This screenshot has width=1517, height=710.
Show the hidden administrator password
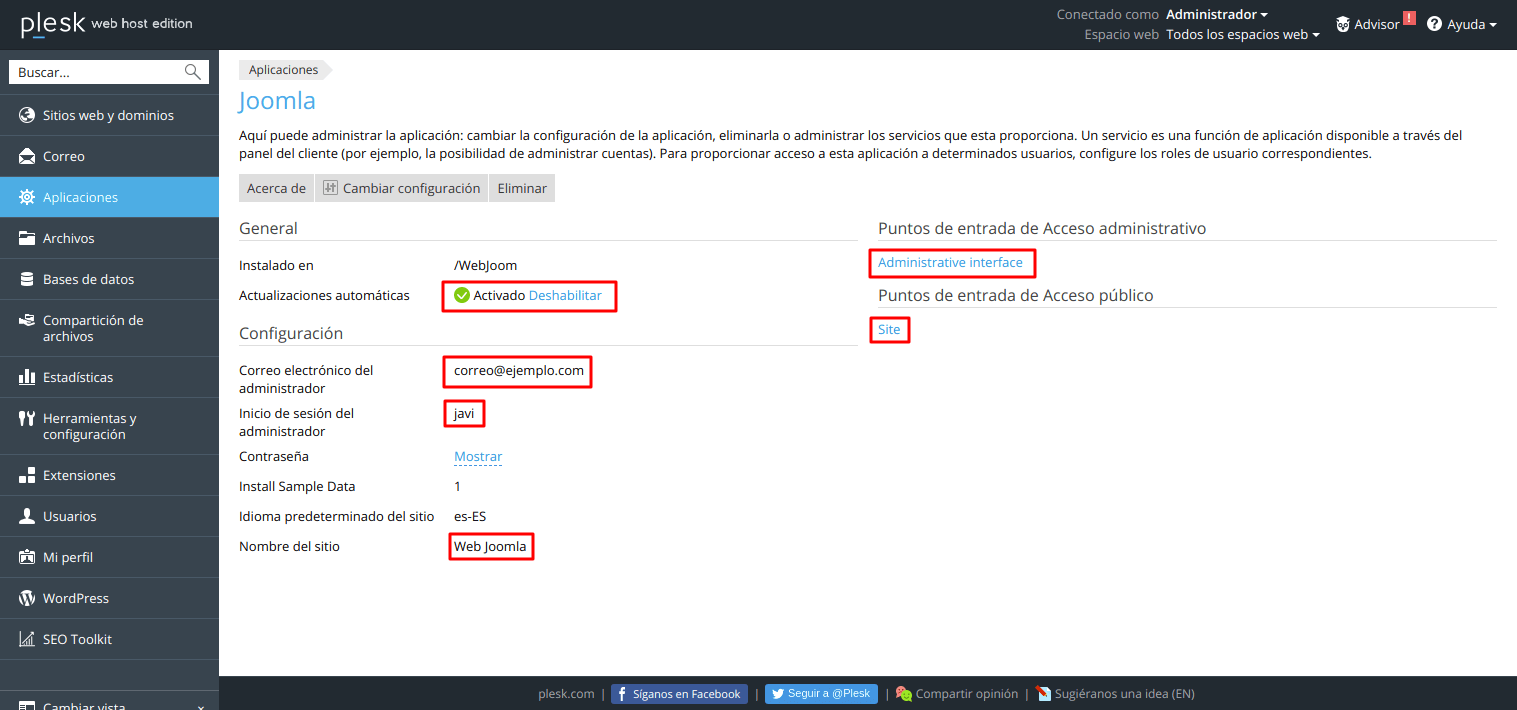(477, 456)
